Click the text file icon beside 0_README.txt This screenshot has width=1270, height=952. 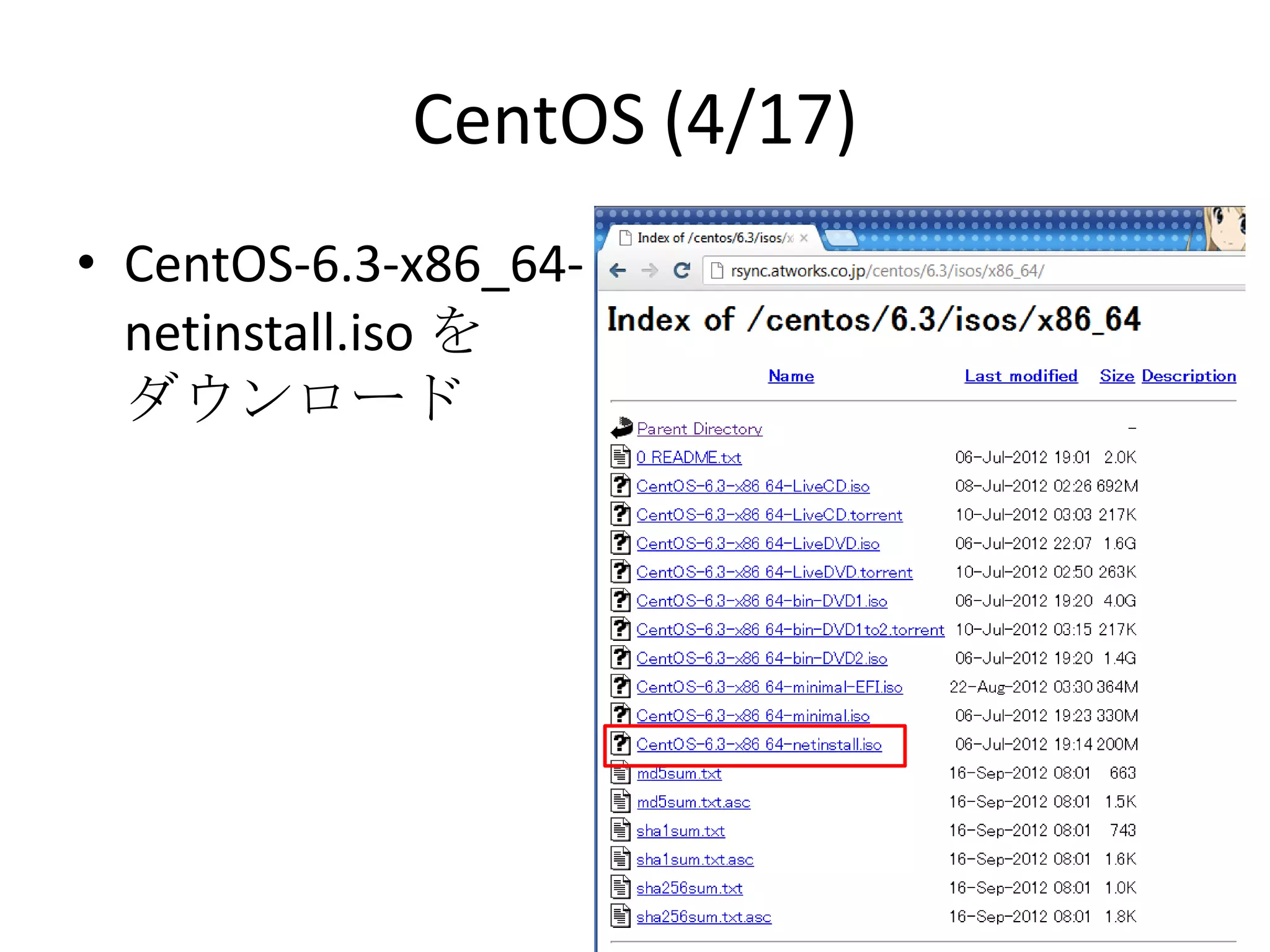[x=620, y=456]
